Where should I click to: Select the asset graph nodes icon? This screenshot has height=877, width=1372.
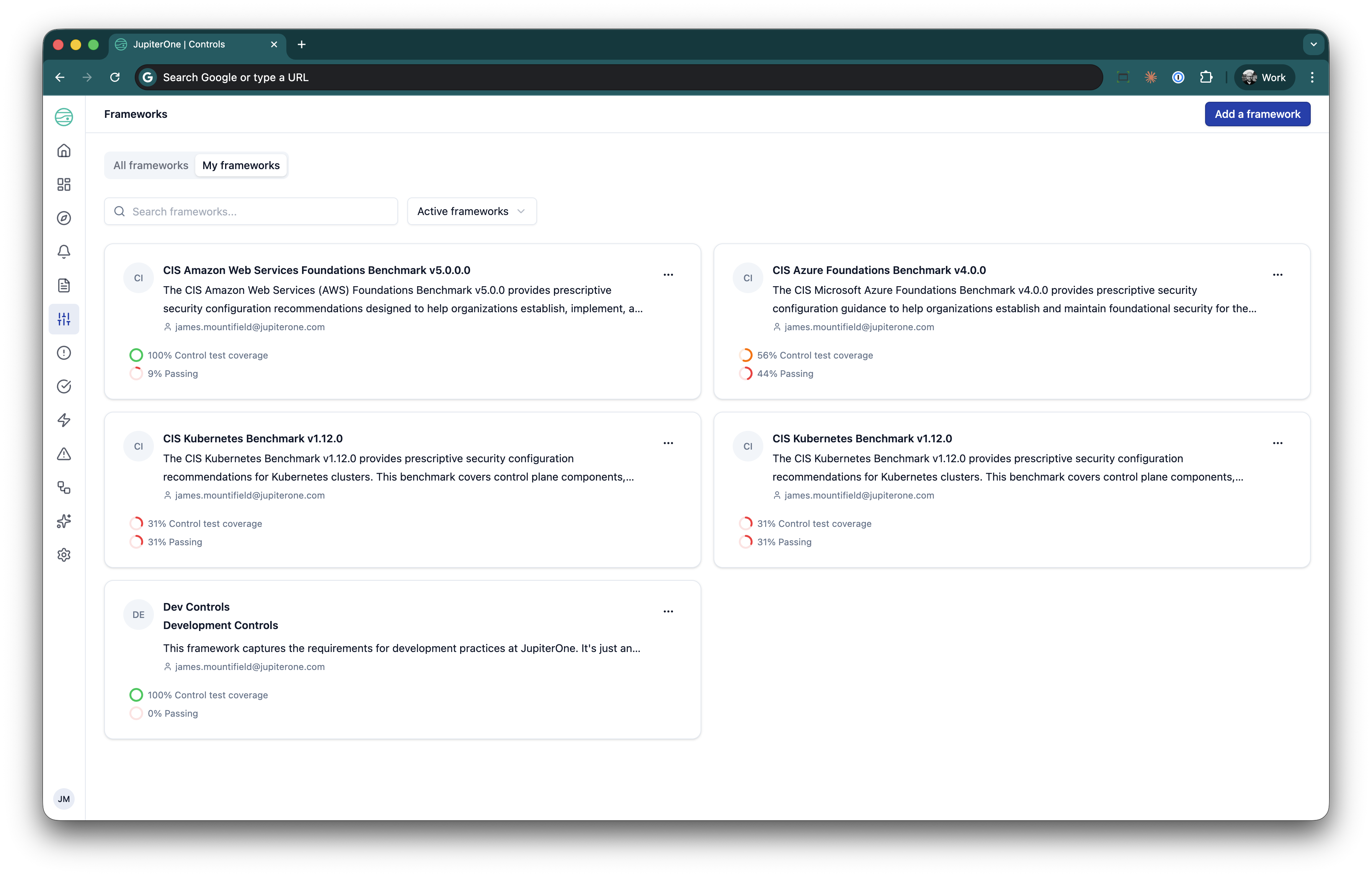[x=64, y=487]
